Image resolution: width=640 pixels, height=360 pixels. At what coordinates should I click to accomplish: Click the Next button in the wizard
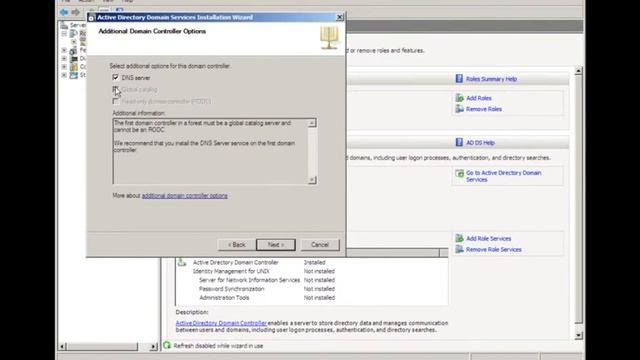276,245
